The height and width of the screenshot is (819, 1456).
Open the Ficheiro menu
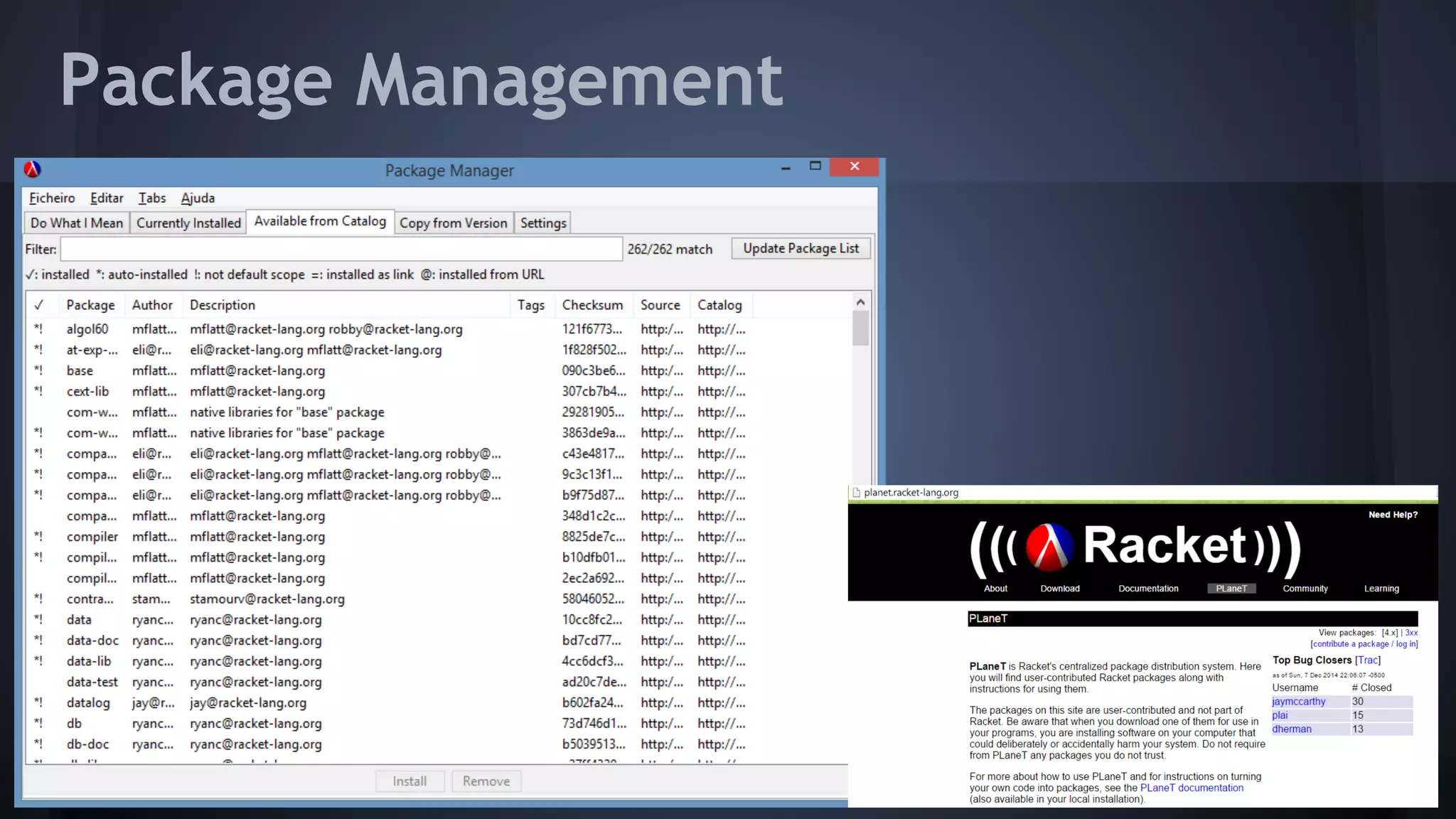(x=52, y=198)
